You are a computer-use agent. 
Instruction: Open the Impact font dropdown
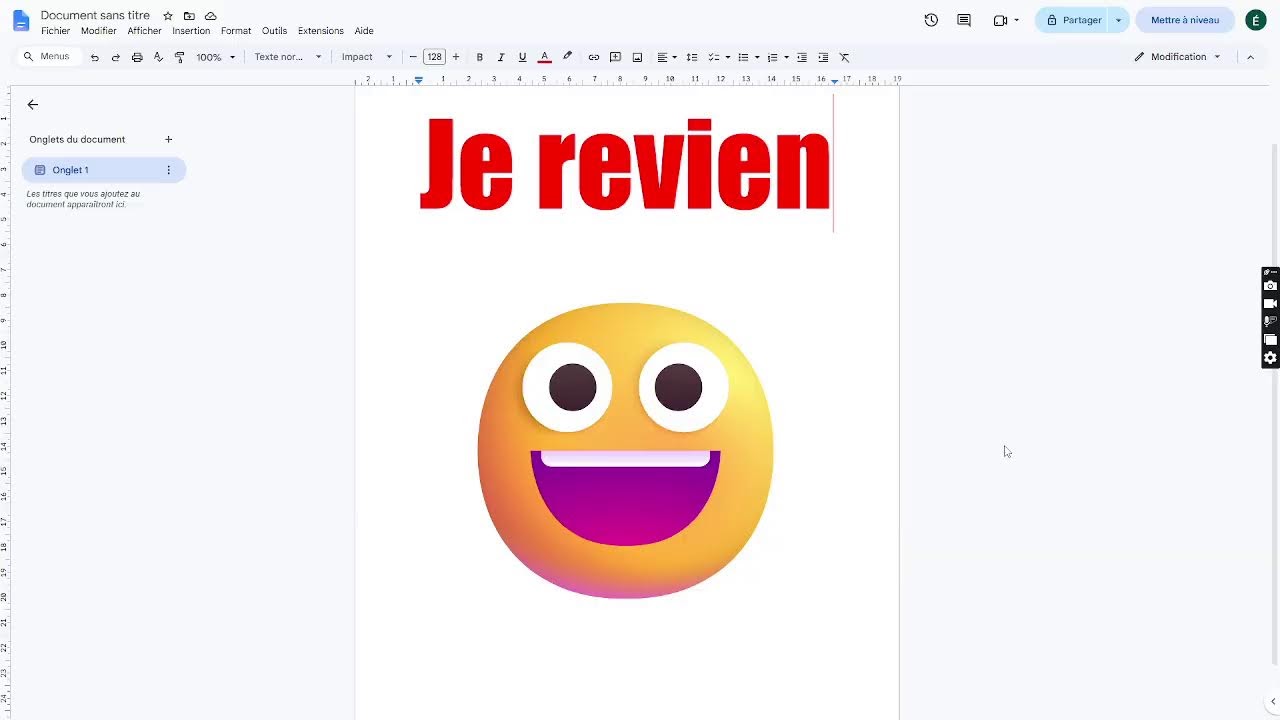(x=367, y=57)
